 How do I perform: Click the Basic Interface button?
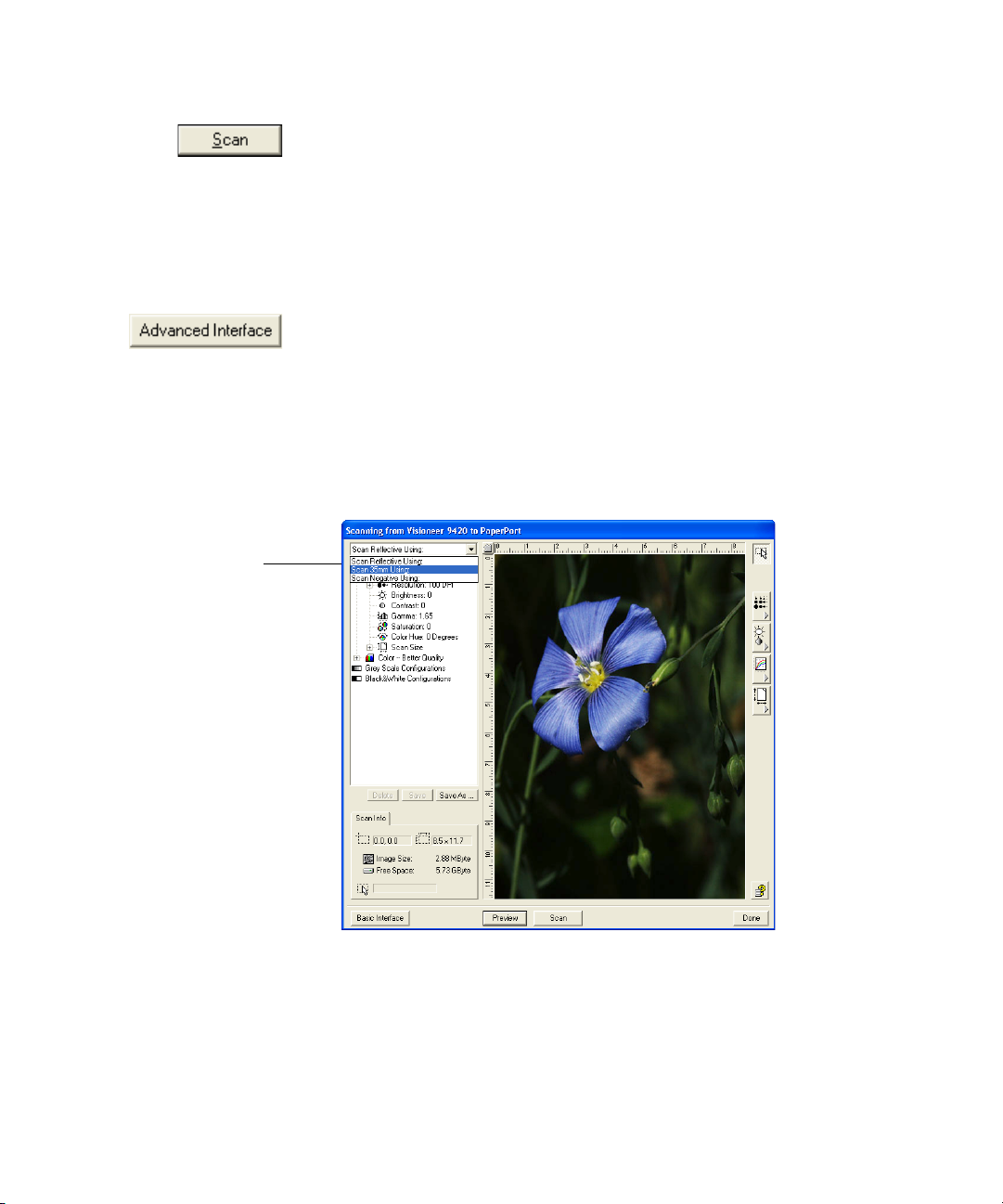380,918
